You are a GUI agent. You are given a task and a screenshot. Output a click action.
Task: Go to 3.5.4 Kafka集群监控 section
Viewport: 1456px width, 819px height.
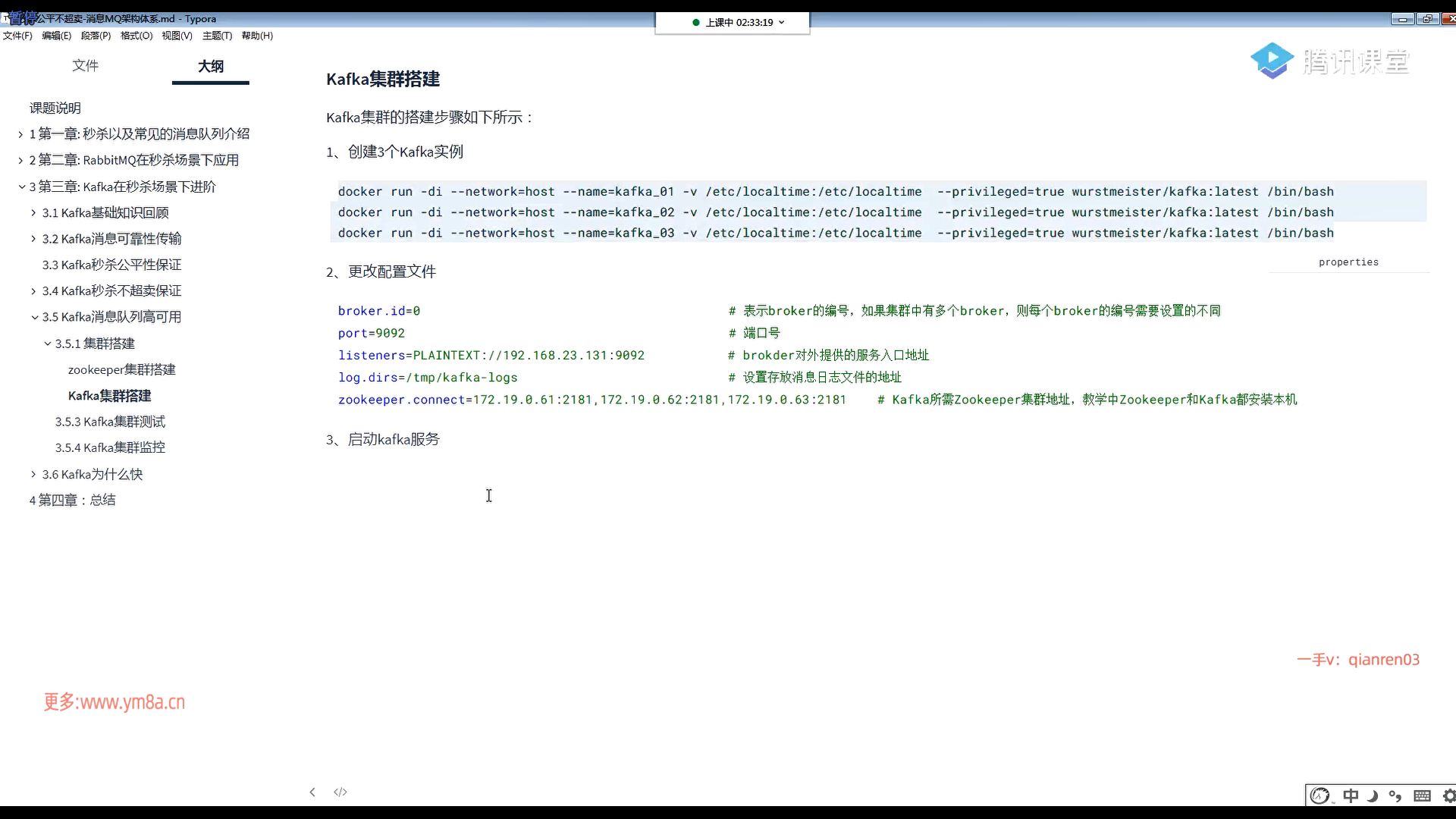(x=109, y=447)
